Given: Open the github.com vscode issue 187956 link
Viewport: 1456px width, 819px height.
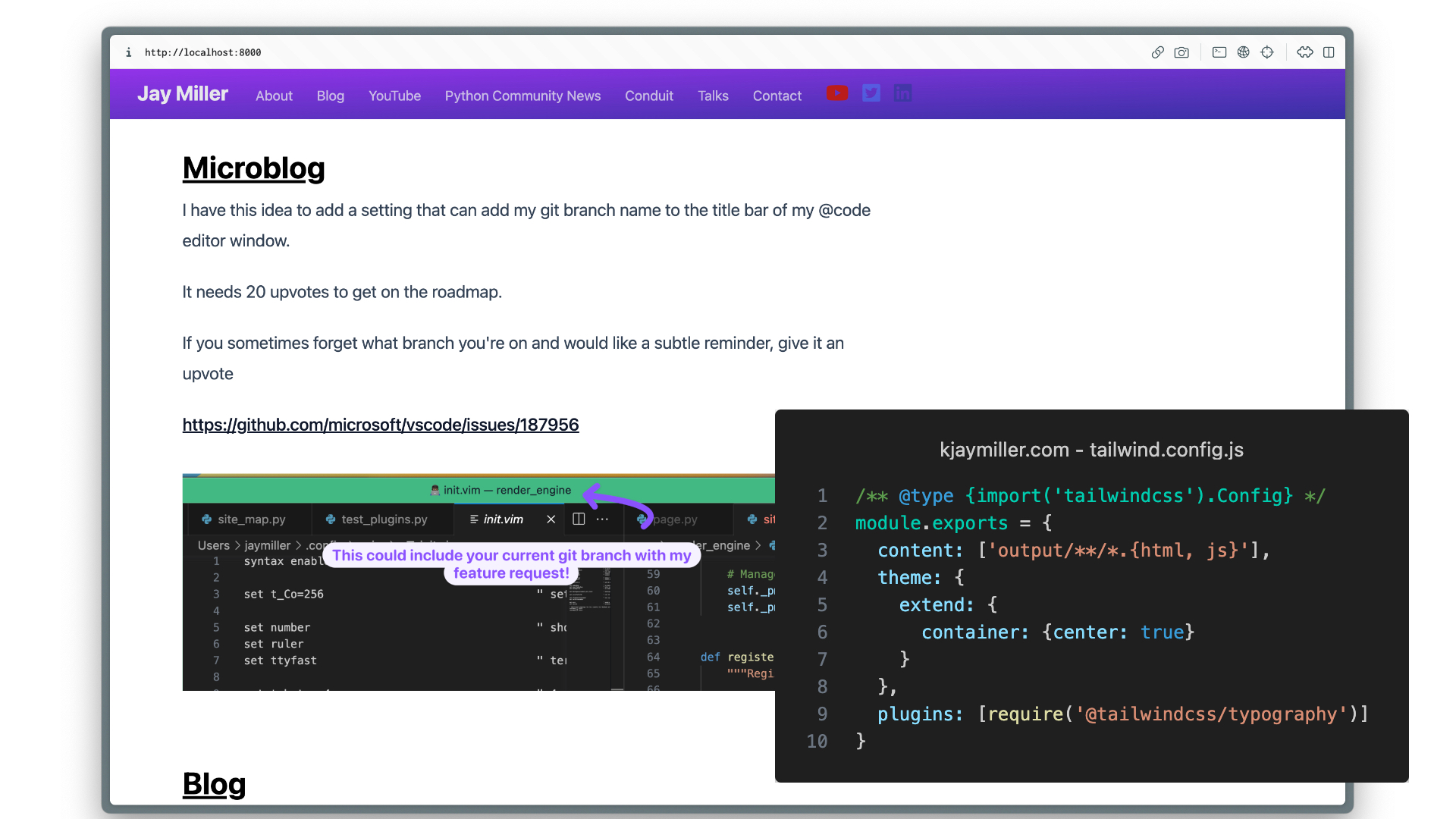Looking at the screenshot, I should pos(381,425).
